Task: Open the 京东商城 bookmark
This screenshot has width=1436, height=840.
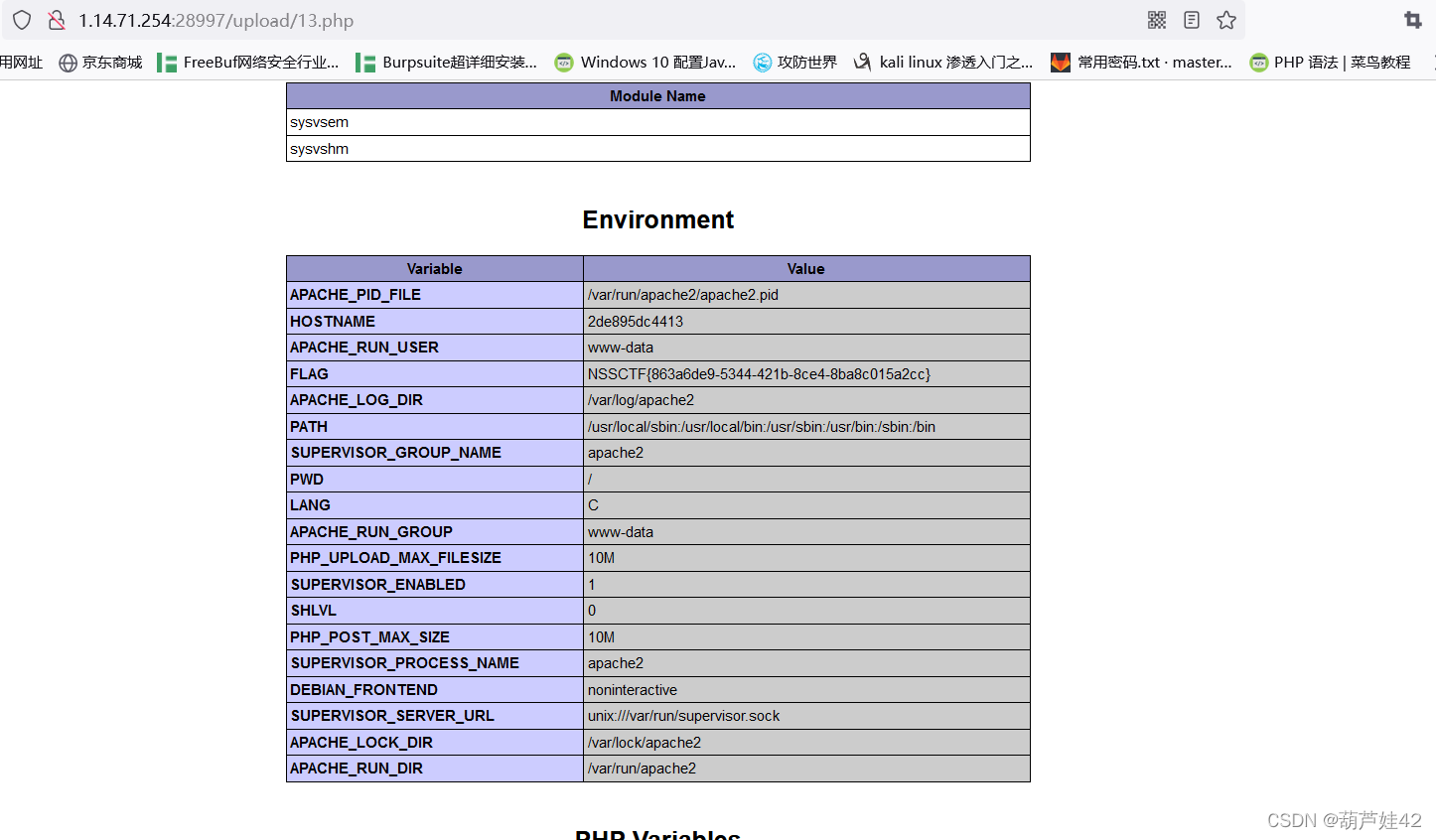Action: tap(100, 63)
